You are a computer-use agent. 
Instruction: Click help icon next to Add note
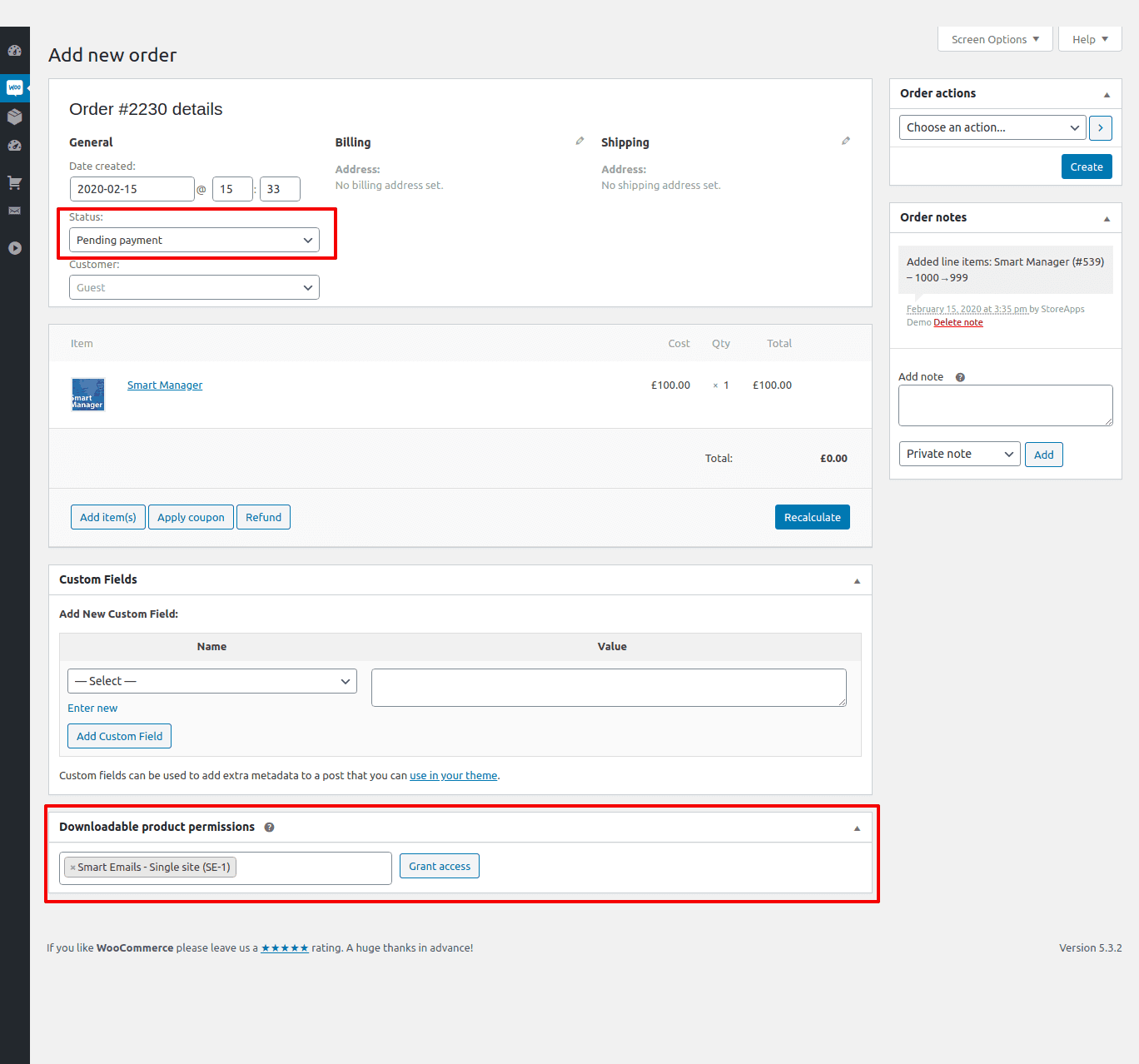pos(960,377)
